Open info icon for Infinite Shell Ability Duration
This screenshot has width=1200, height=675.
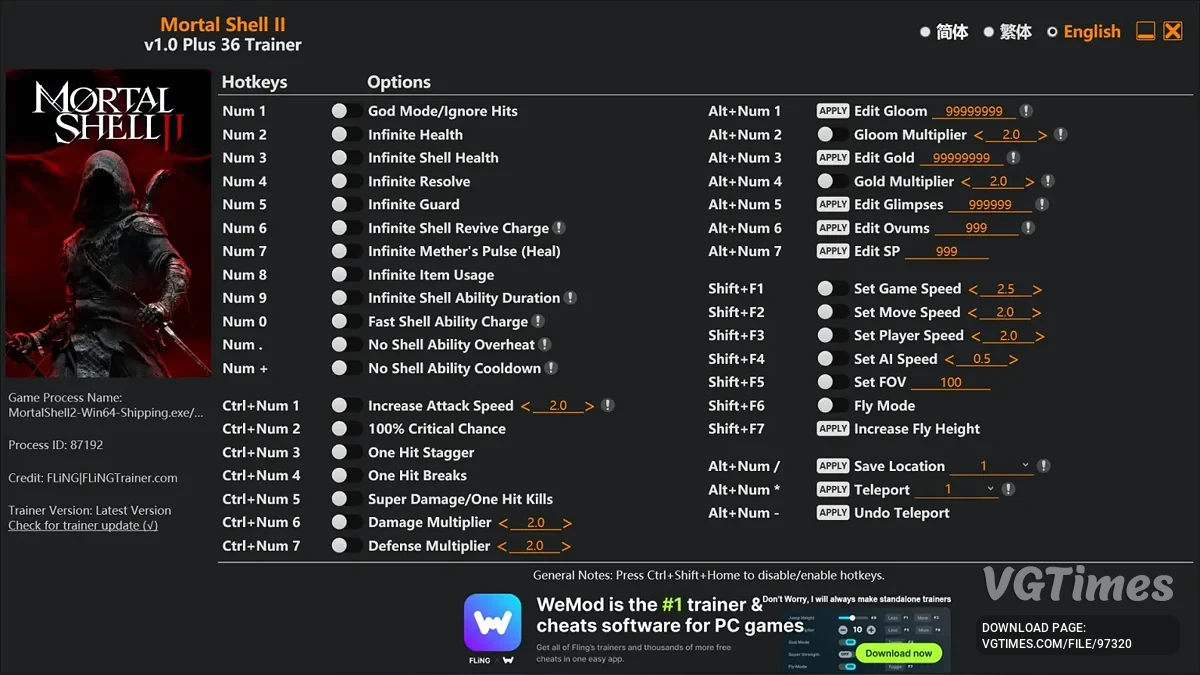pos(570,298)
